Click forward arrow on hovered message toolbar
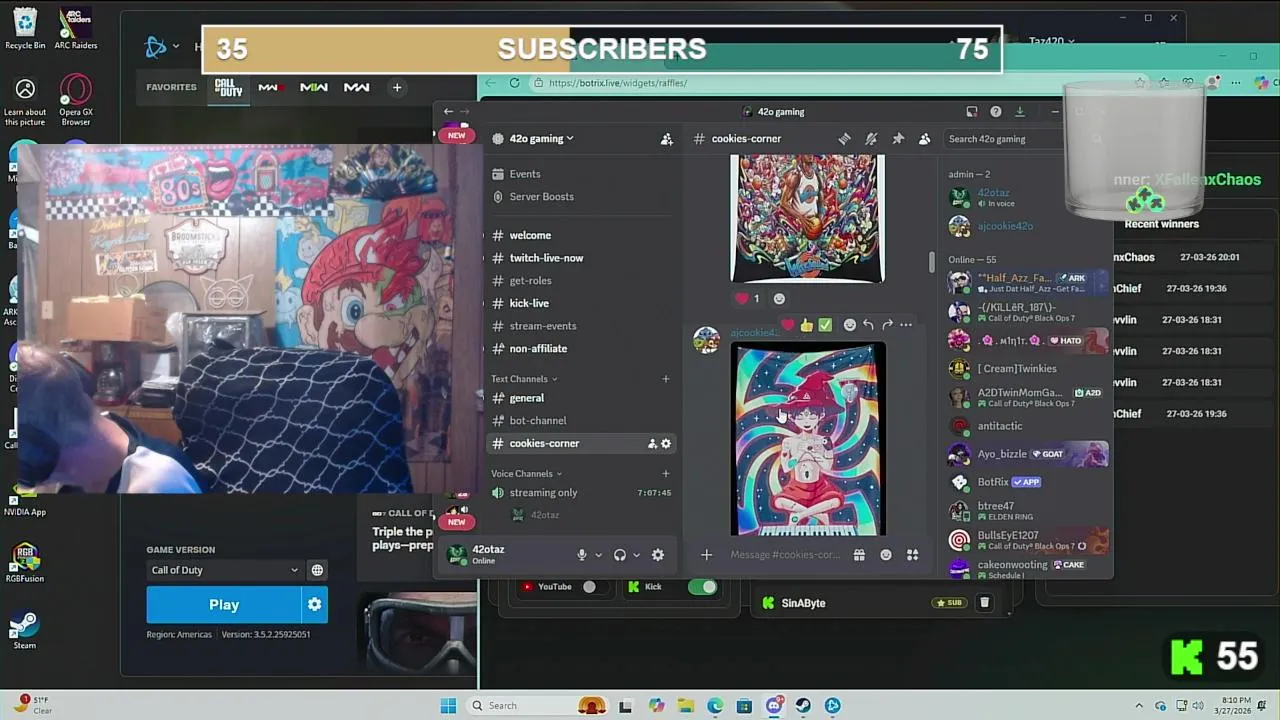 point(887,325)
